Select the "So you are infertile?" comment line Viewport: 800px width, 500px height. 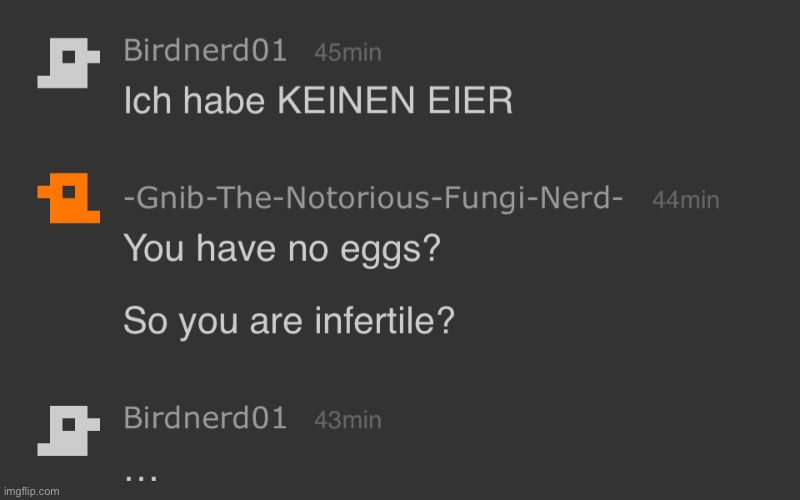(289, 321)
